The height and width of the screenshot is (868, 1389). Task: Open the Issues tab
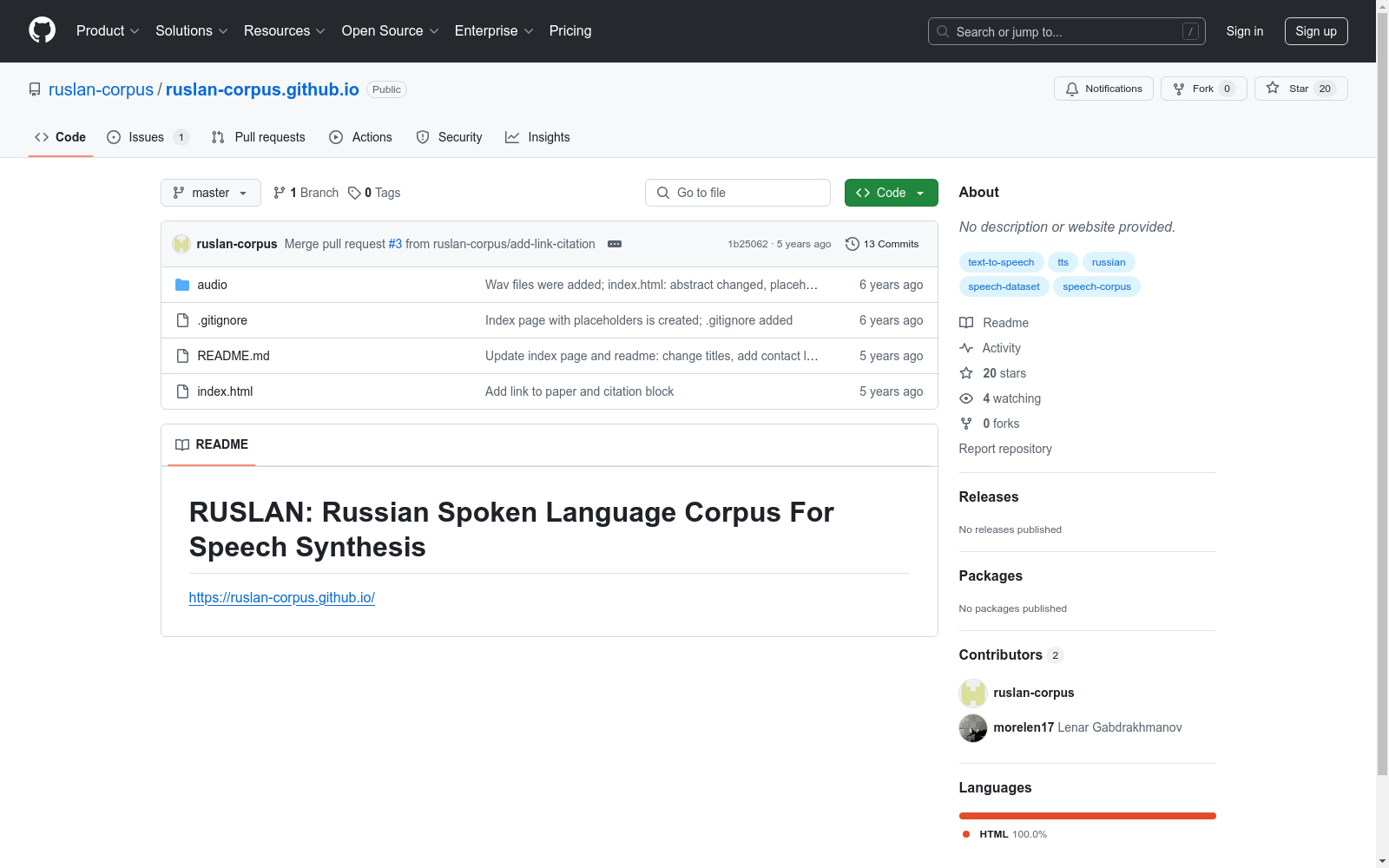pyautogui.click(x=148, y=137)
